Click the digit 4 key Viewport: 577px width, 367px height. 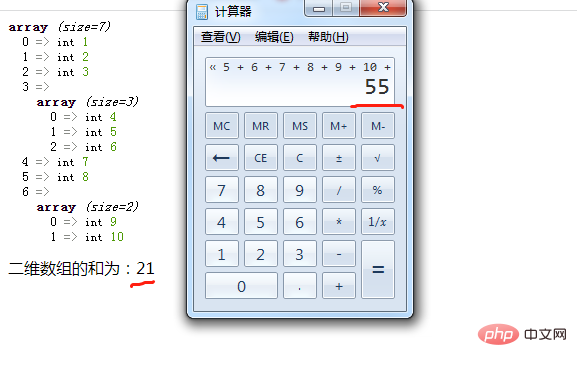222,222
